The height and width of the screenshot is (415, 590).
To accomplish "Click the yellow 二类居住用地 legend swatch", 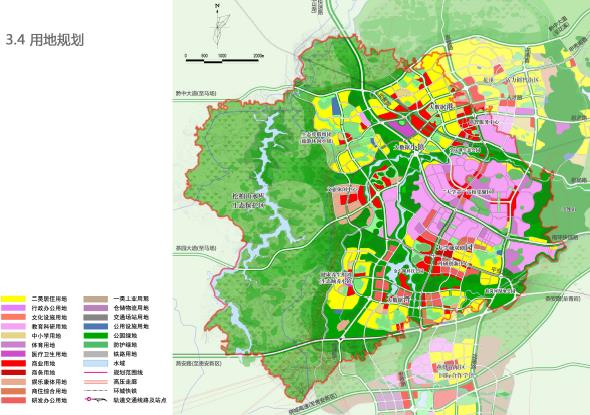I will pyautogui.click(x=13, y=299).
